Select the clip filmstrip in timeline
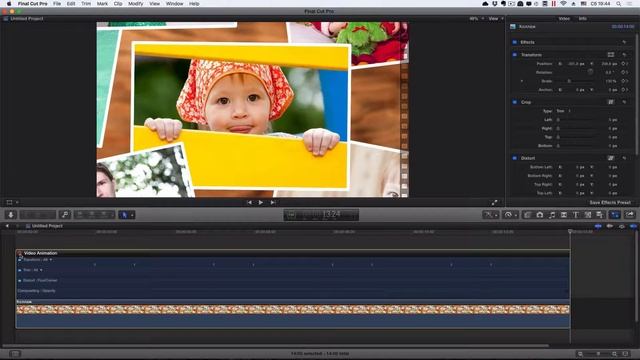This screenshot has height=360, width=640. (293, 309)
